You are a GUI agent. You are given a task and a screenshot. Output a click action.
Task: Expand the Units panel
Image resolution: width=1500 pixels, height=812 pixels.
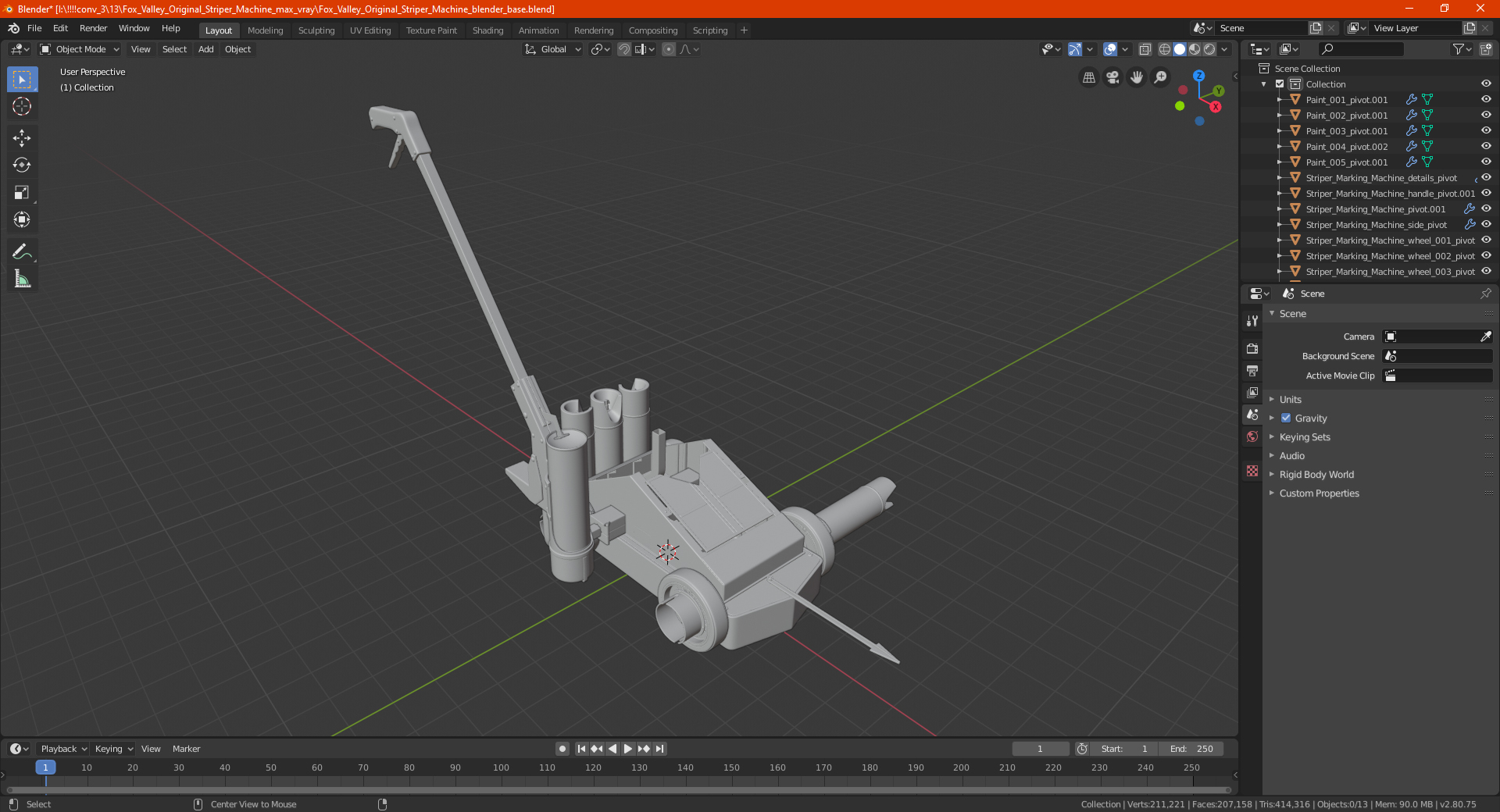click(1290, 399)
